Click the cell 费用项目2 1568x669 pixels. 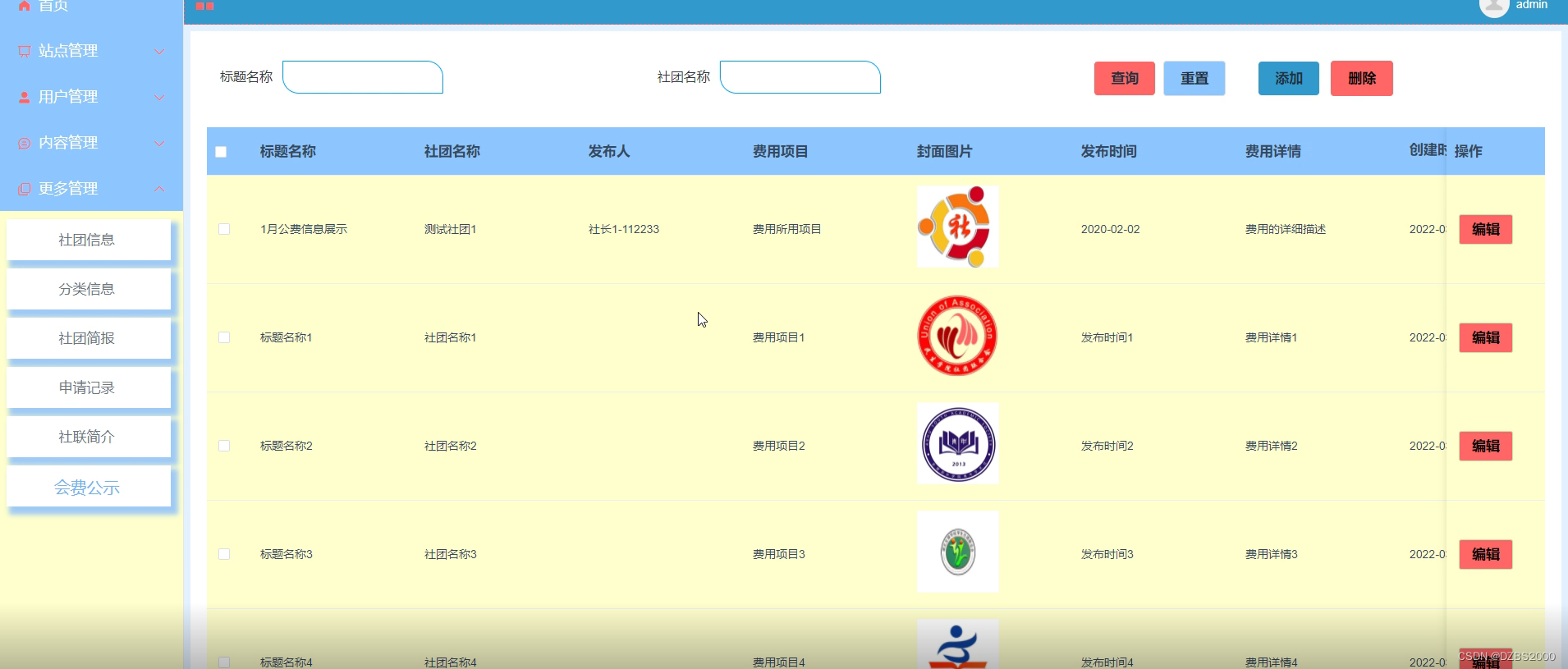pyautogui.click(x=779, y=446)
